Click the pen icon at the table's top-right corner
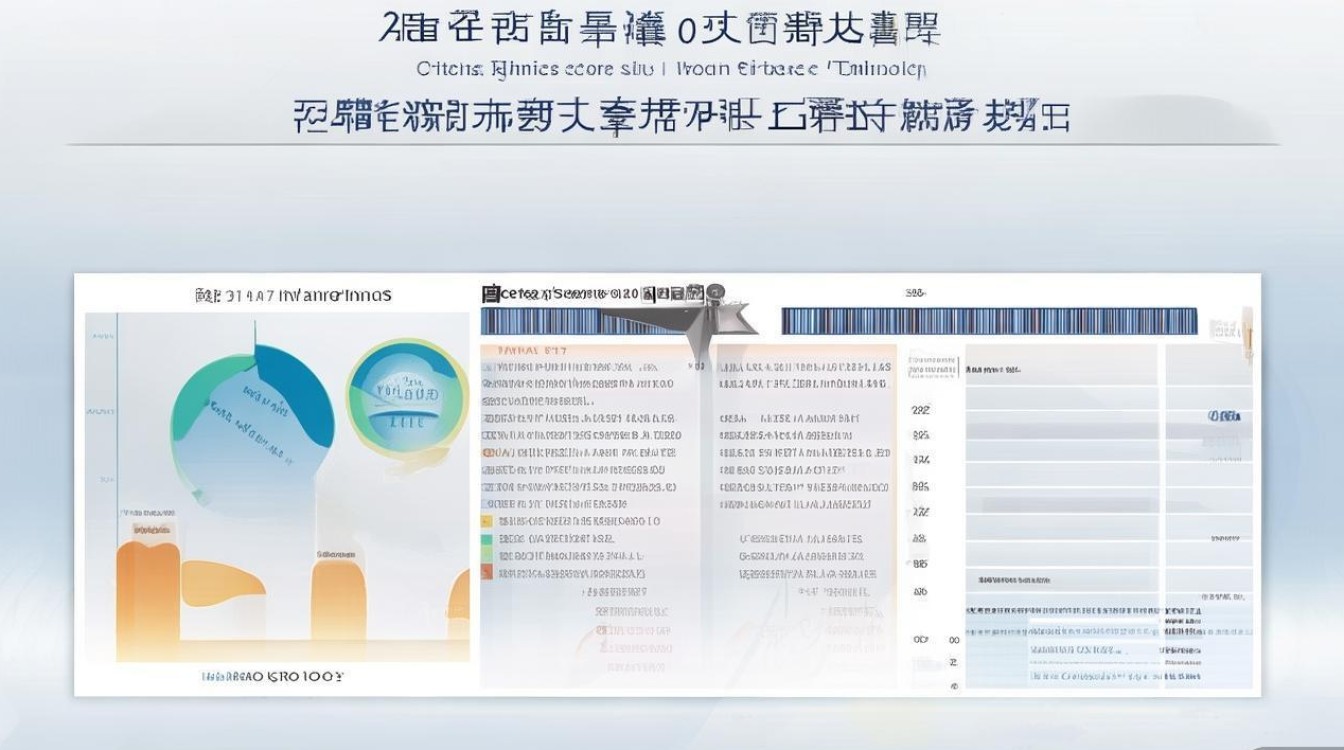 (x=1247, y=330)
